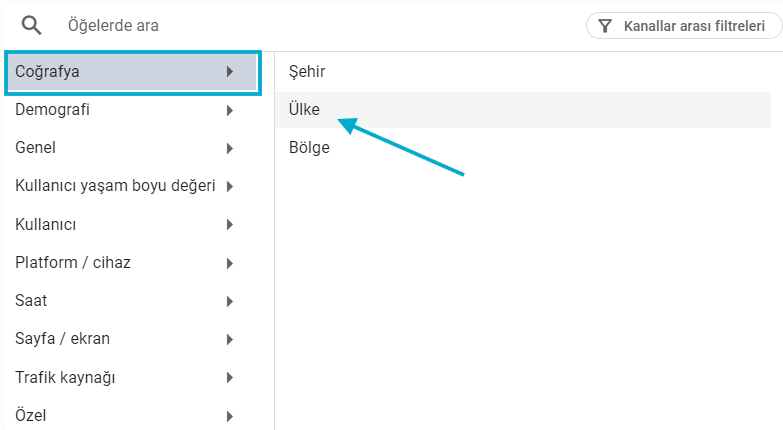Viewport: 783px width, 430px height.
Task: Click the search magnifier icon
Action: tap(31, 25)
